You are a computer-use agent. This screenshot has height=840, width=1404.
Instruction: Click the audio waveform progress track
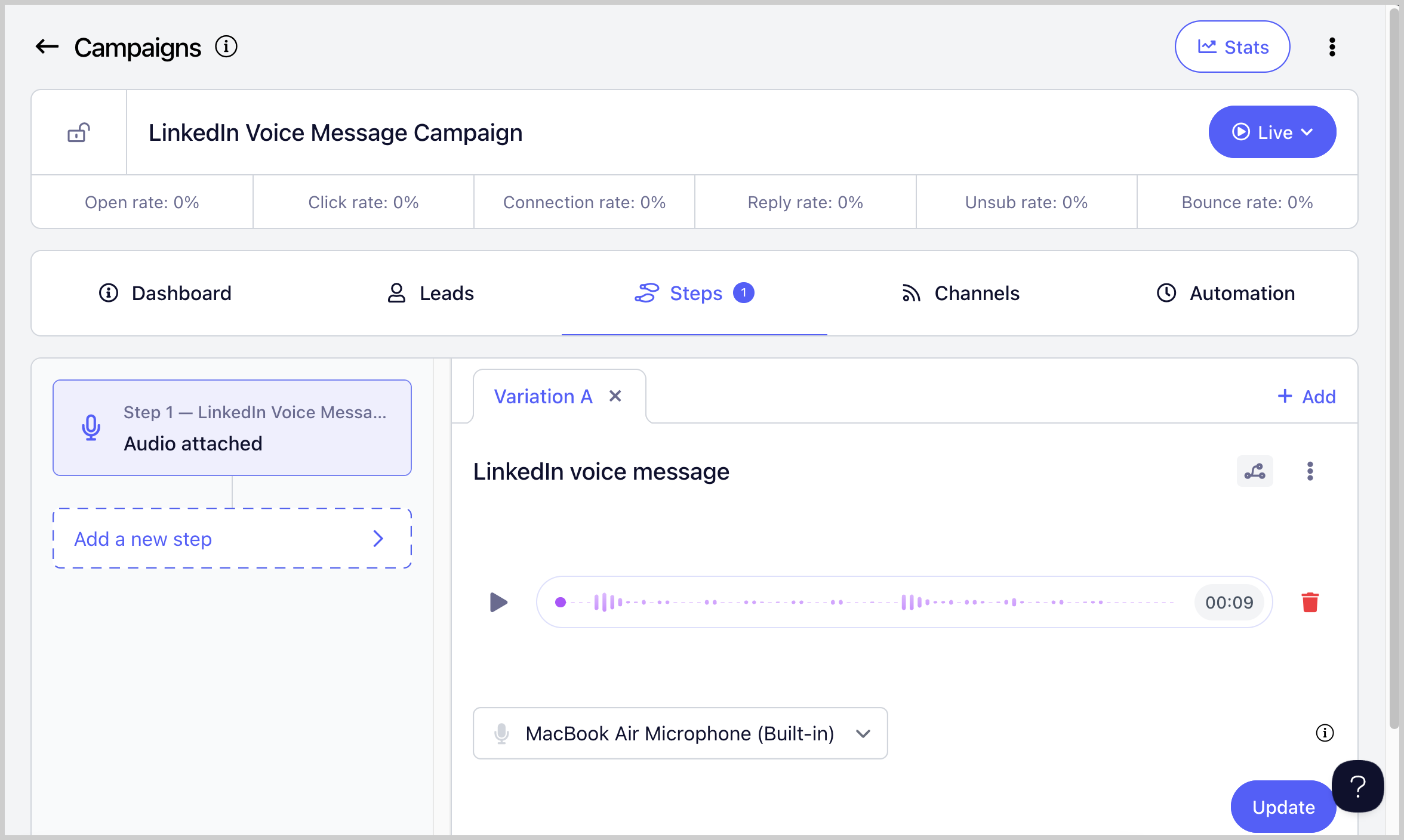coord(866,602)
